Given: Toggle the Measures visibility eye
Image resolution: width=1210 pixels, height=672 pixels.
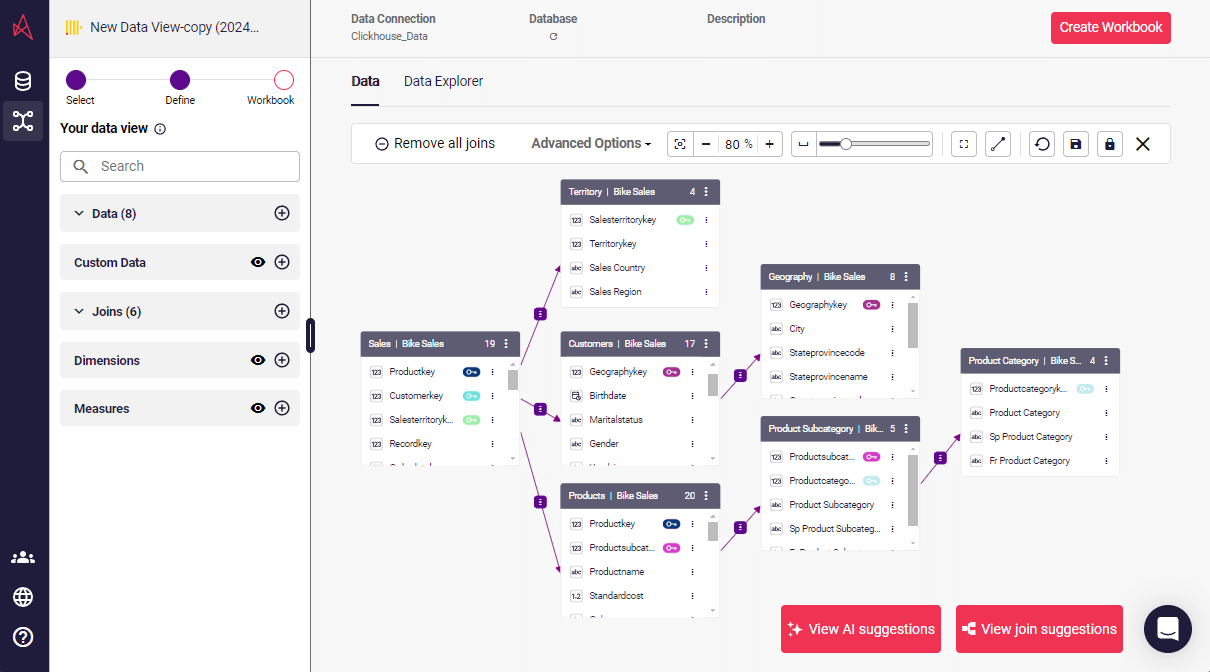Looking at the screenshot, I should pos(258,408).
